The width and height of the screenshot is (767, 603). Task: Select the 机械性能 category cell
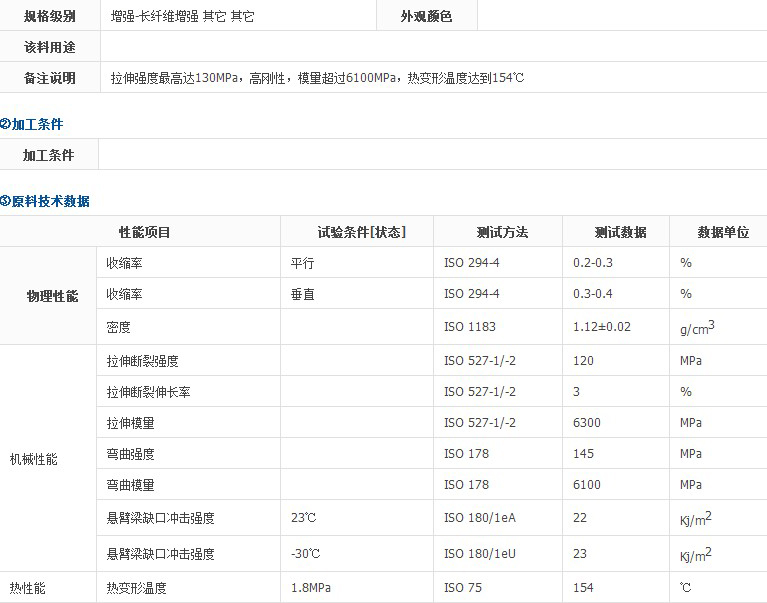click(33, 459)
